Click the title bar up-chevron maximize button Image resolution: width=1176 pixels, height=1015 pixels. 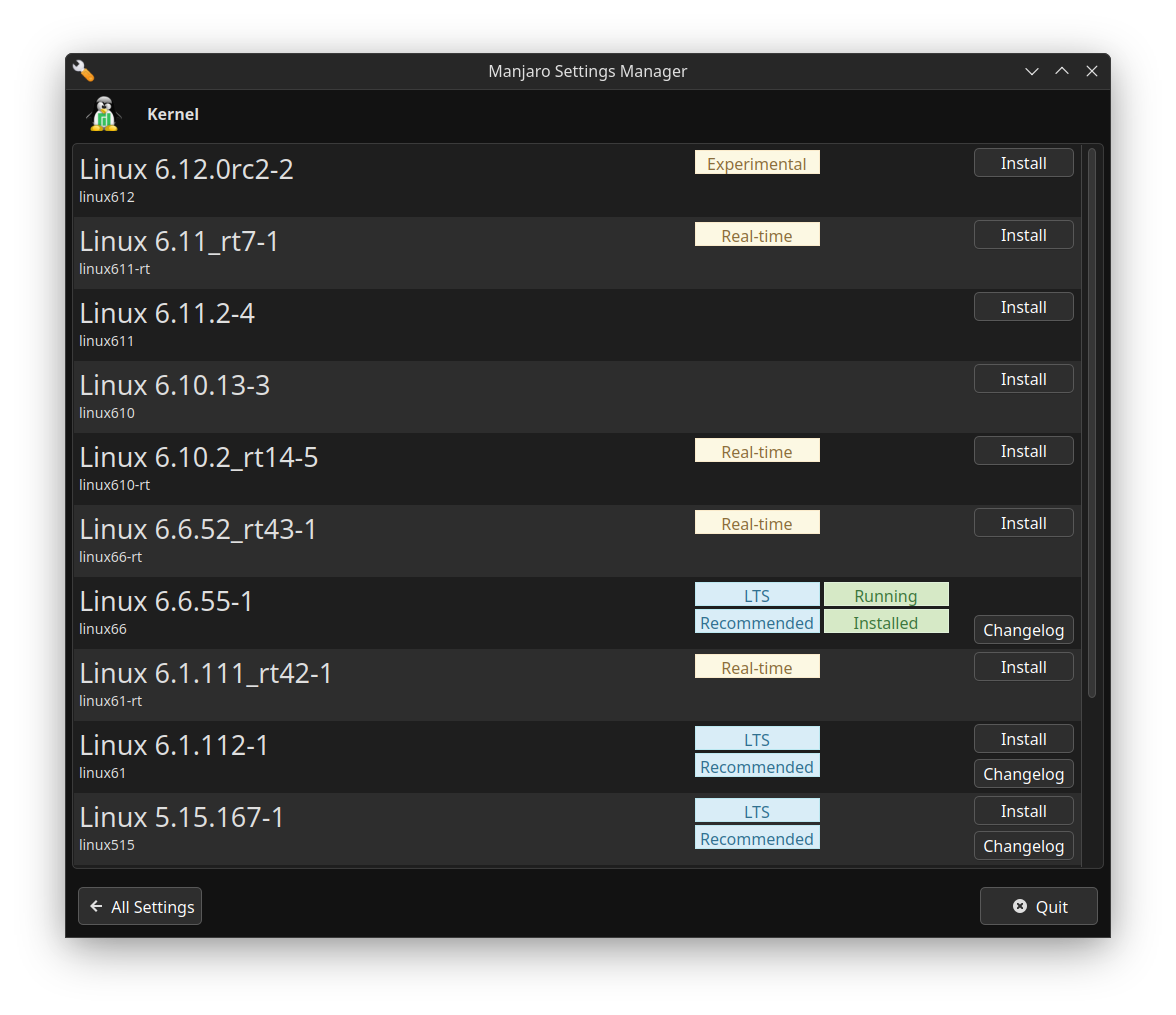pos(1062,71)
